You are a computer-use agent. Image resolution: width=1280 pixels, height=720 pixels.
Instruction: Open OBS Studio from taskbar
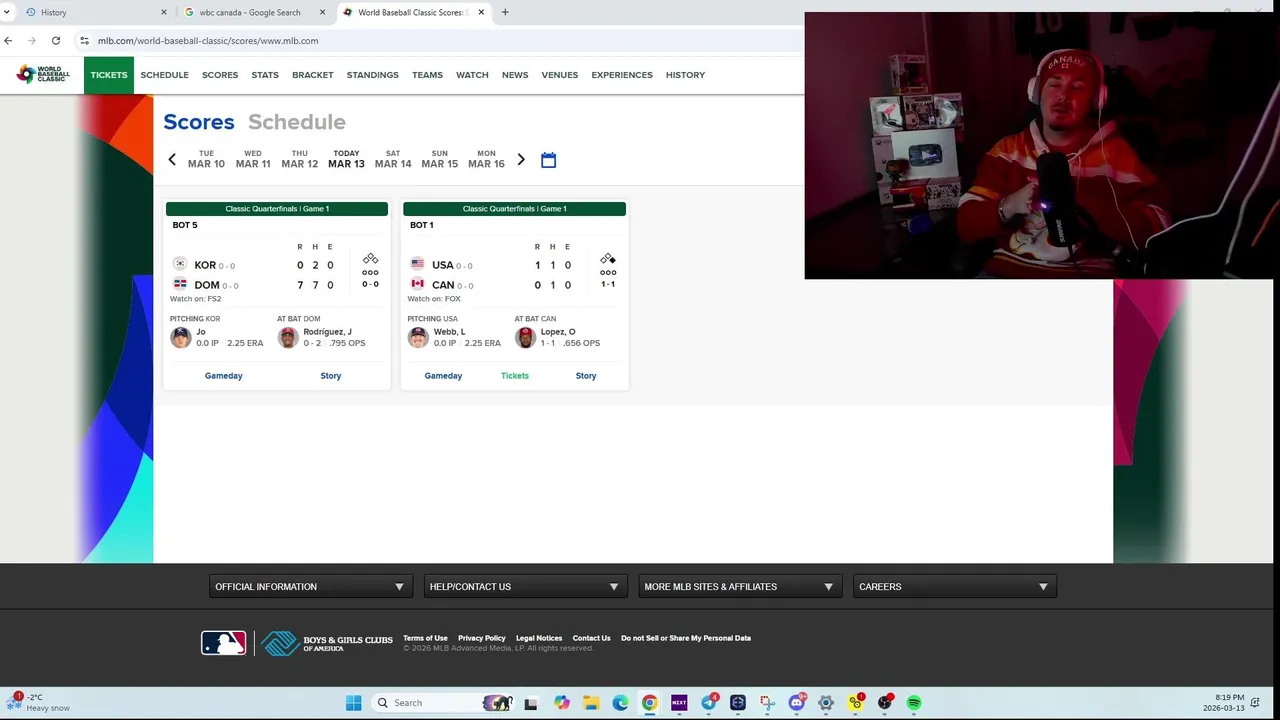point(884,703)
